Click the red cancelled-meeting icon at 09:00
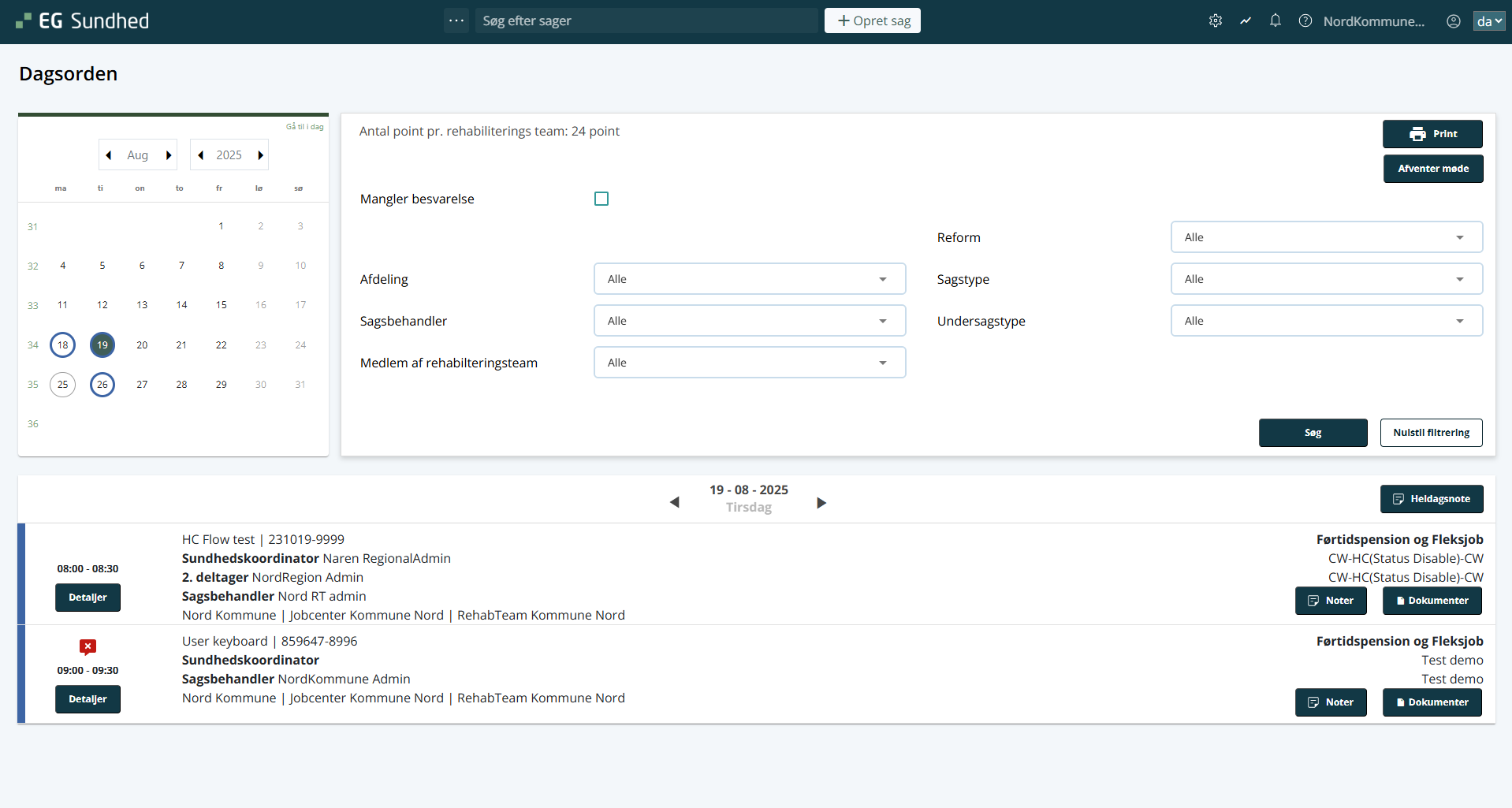The width and height of the screenshot is (1512, 808). 88,647
